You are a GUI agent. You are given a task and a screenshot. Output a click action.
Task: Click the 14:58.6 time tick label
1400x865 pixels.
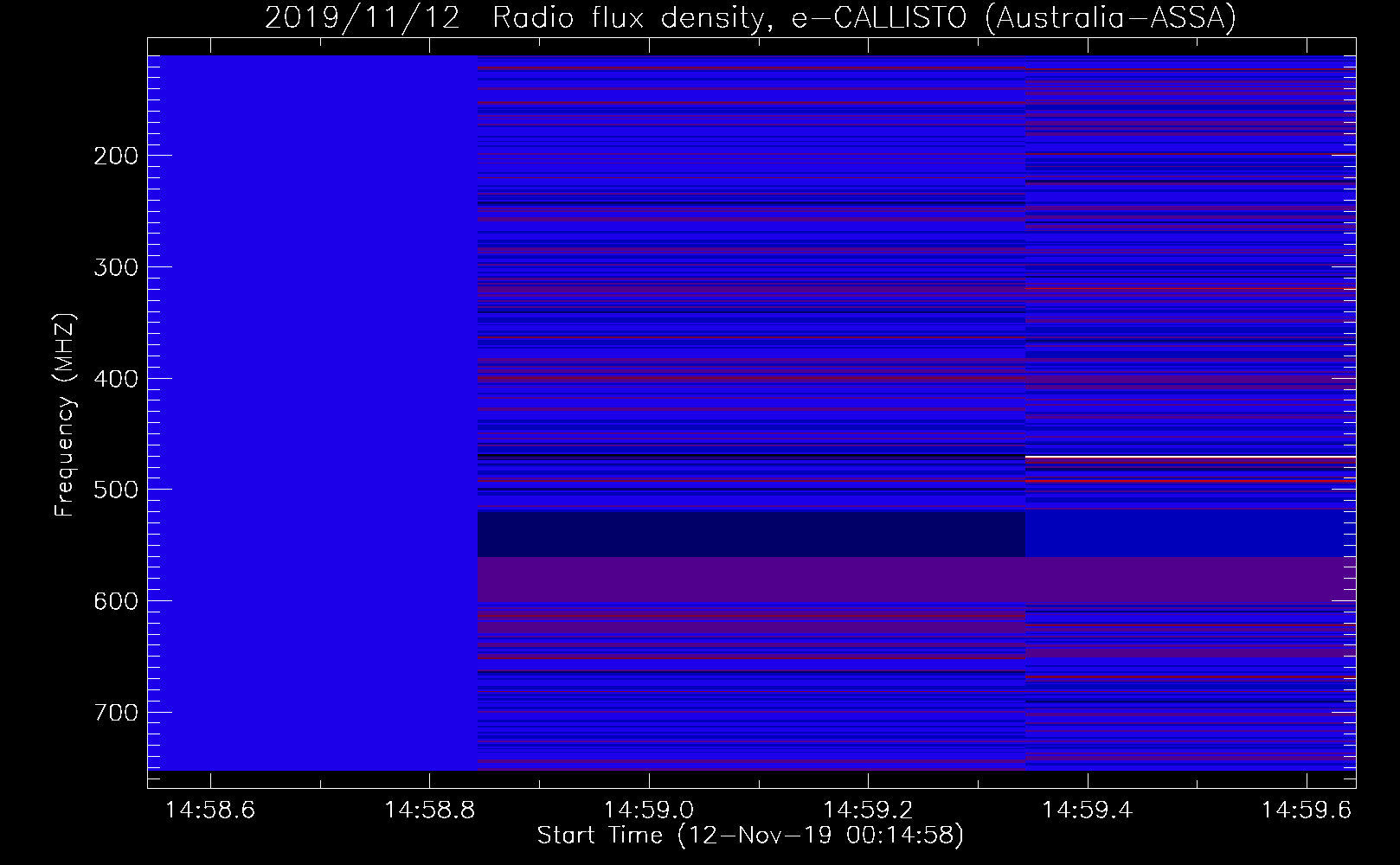click(x=210, y=810)
